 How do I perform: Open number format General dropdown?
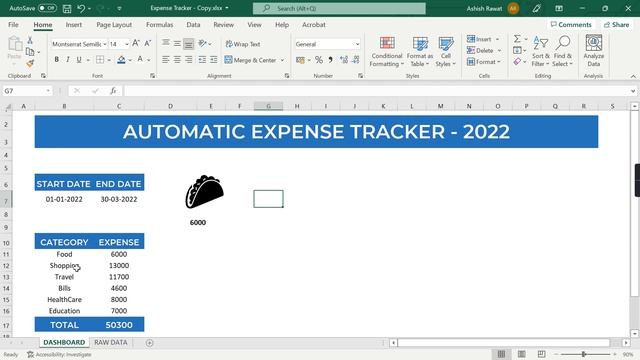pos(357,44)
